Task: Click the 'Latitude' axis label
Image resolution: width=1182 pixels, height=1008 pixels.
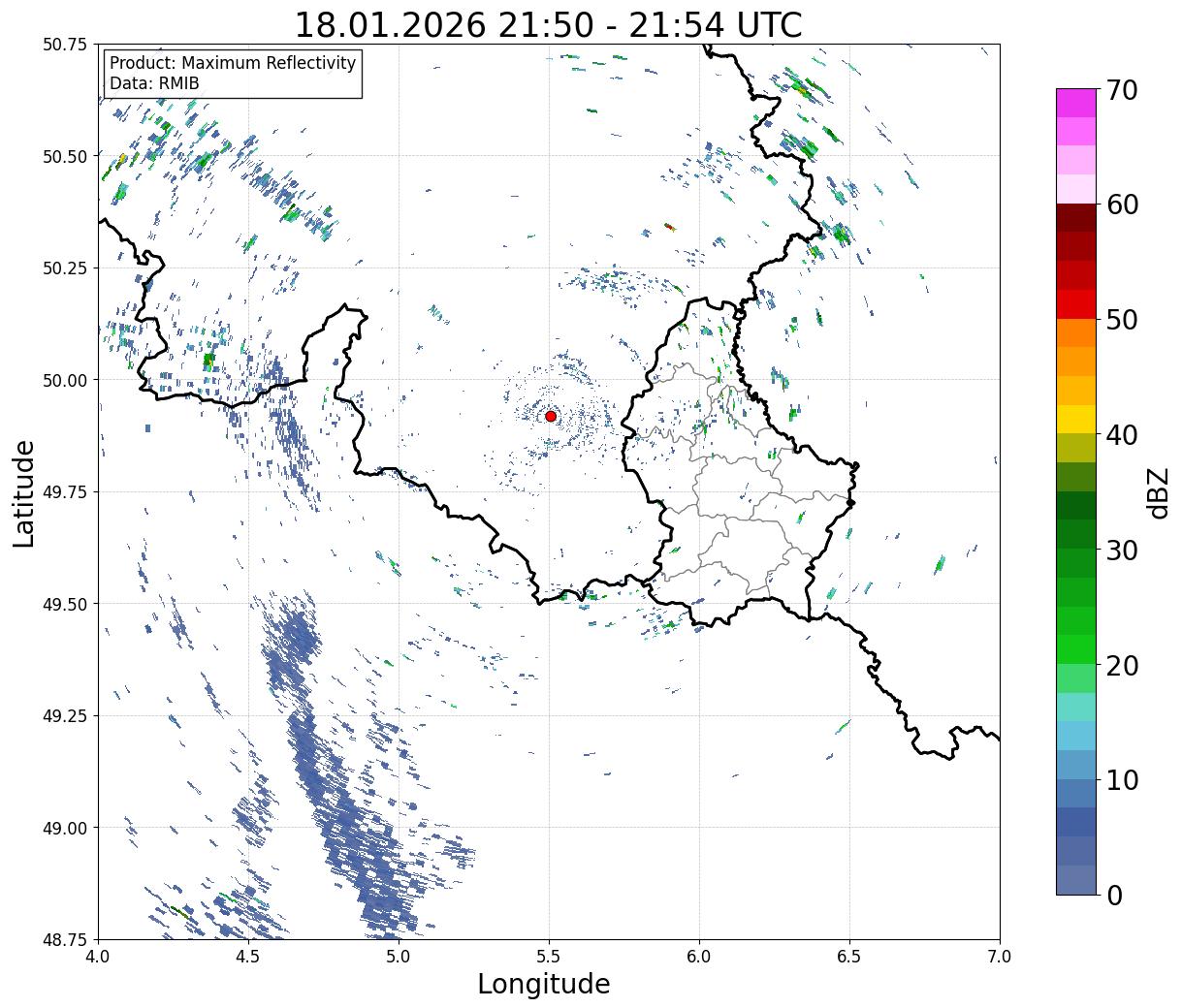Action: [24, 493]
